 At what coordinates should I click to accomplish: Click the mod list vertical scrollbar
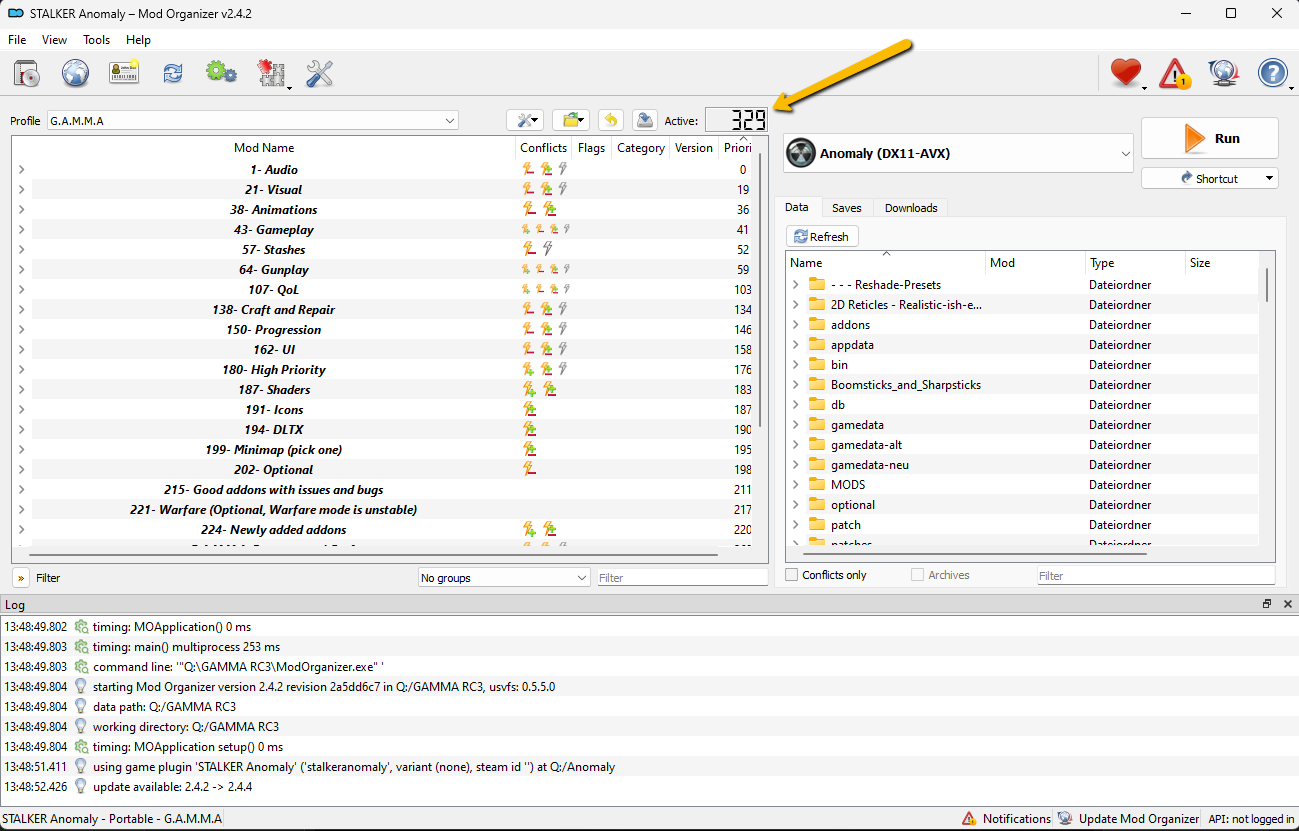(x=761, y=290)
